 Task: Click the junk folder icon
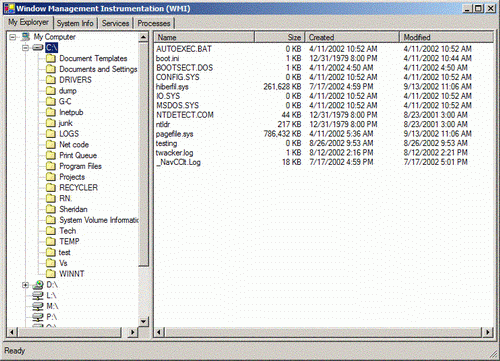point(51,123)
